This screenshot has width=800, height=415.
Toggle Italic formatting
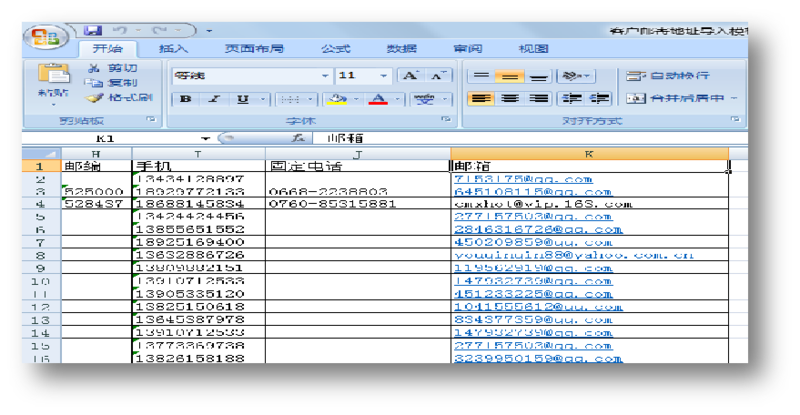pyautogui.click(x=214, y=99)
